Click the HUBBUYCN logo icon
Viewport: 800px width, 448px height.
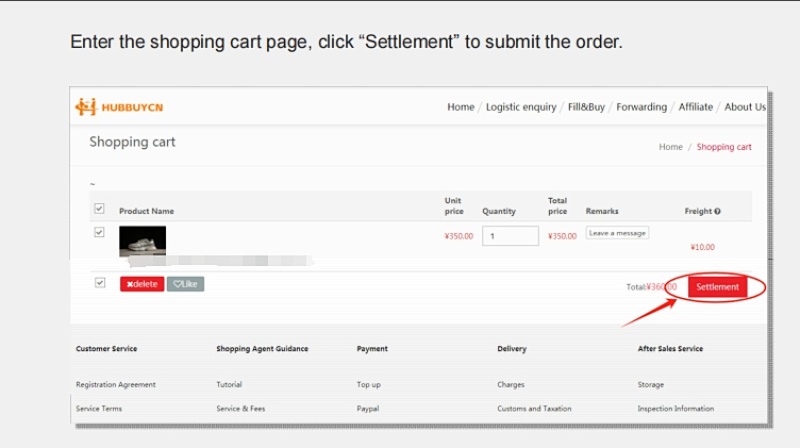86,107
